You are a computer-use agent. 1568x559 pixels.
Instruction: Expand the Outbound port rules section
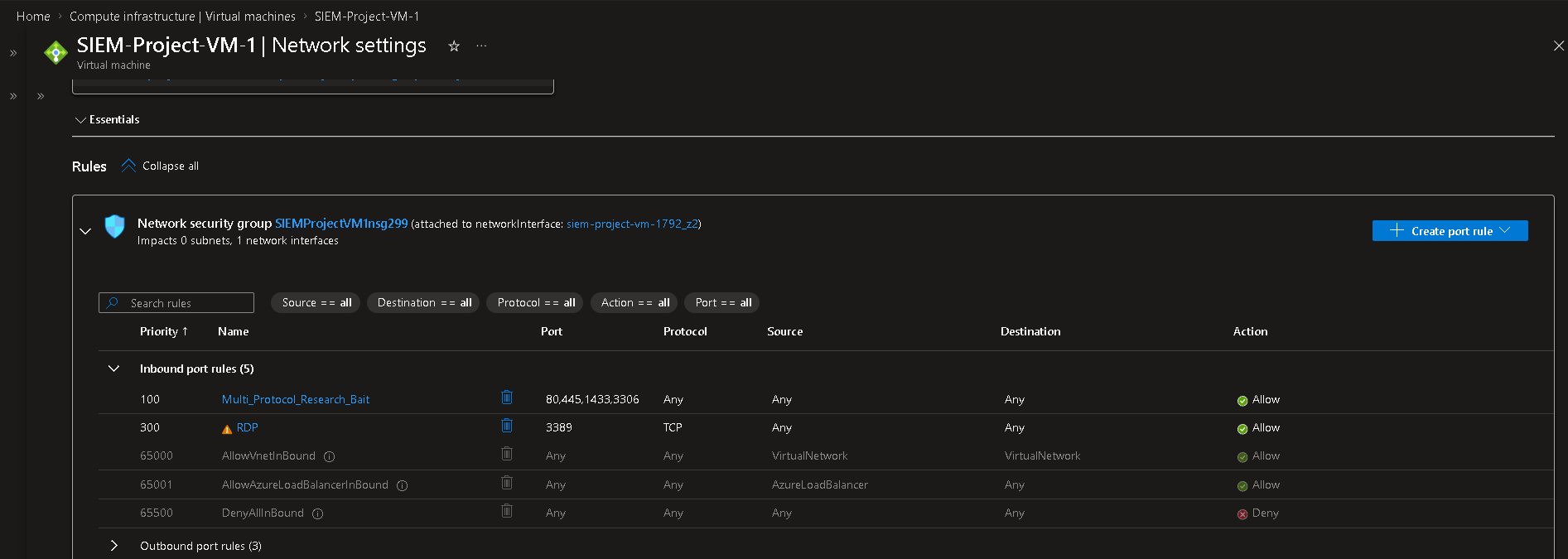tap(114, 546)
